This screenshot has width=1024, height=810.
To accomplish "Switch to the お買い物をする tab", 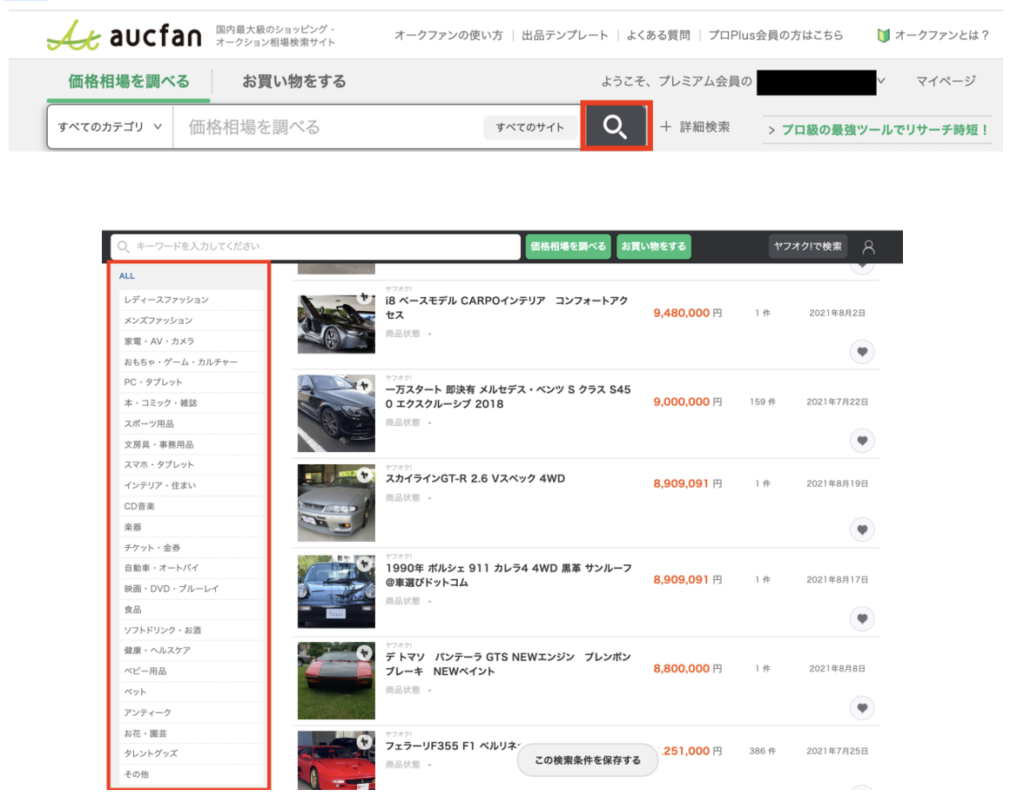I will (x=294, y=81).
